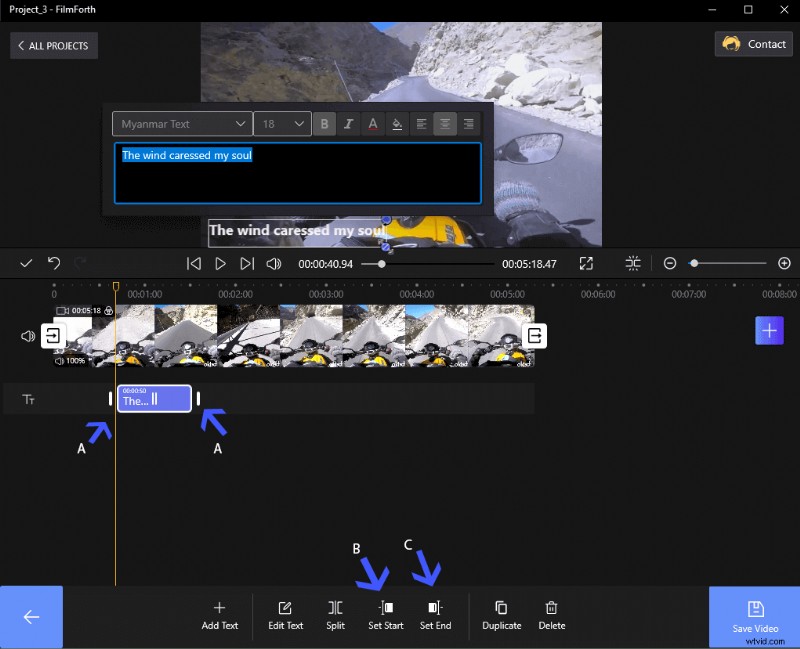Open Contact in the top-right corner
This screenshot has width=800, height=649.
753,44
